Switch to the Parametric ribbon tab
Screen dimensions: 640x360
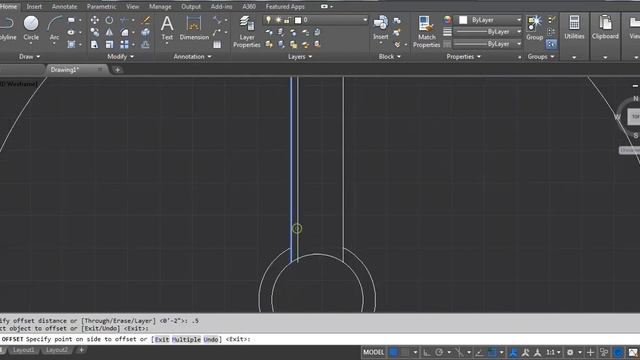(x=101, y=7)
